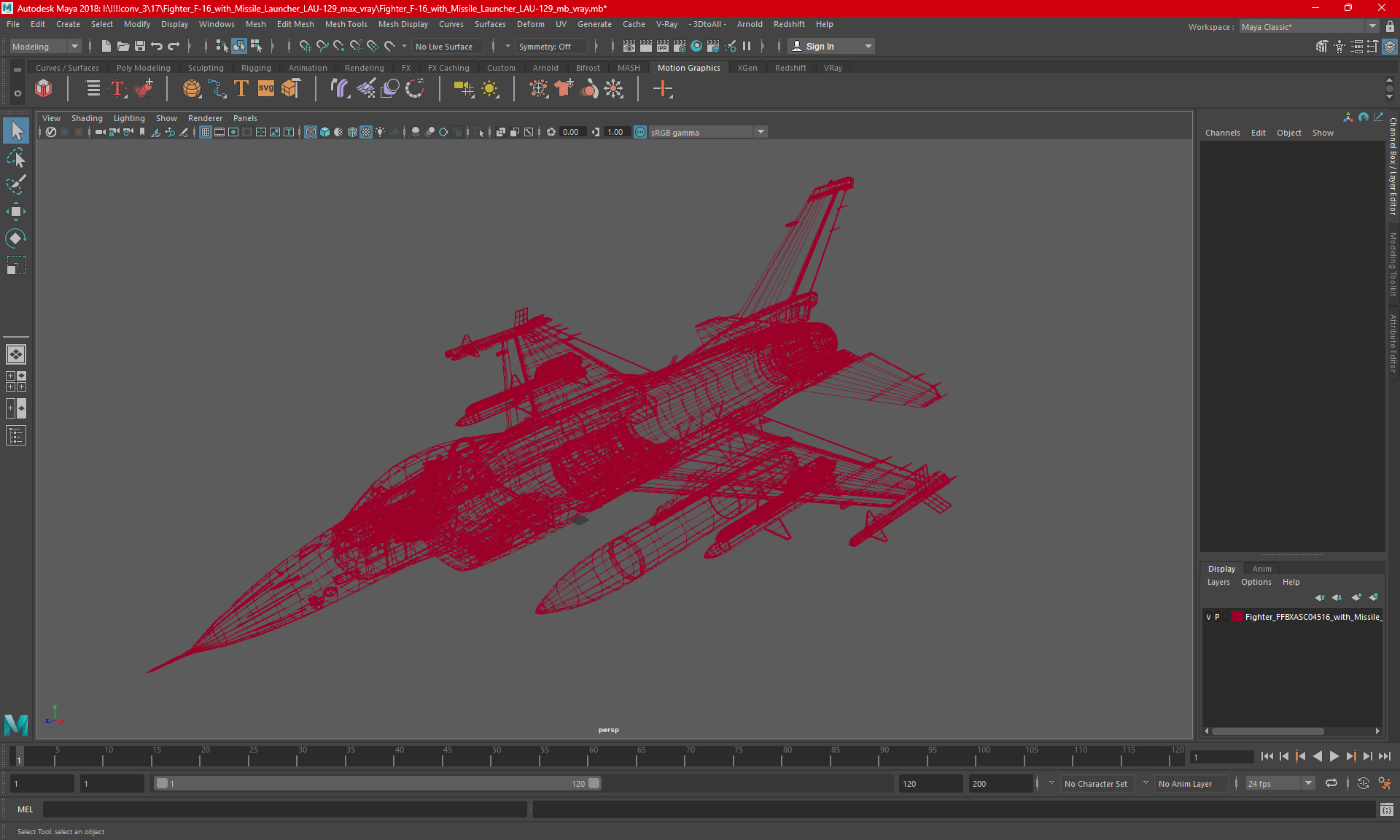Toggle the MEL command language button
Viewport: 1400px width, 840px height.
point(26,809)
